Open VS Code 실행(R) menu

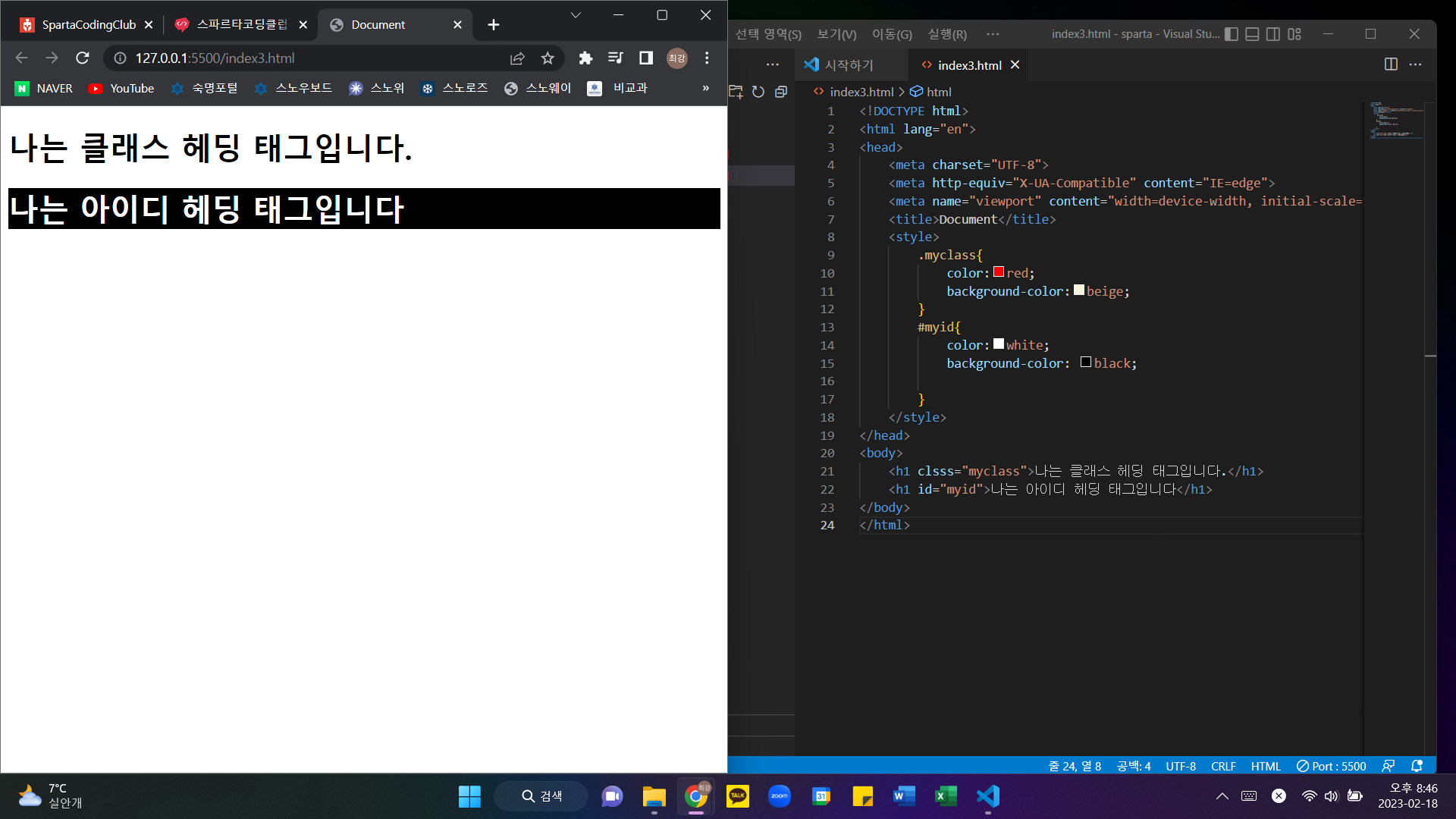pyautogui.click(x=947, y=34)
